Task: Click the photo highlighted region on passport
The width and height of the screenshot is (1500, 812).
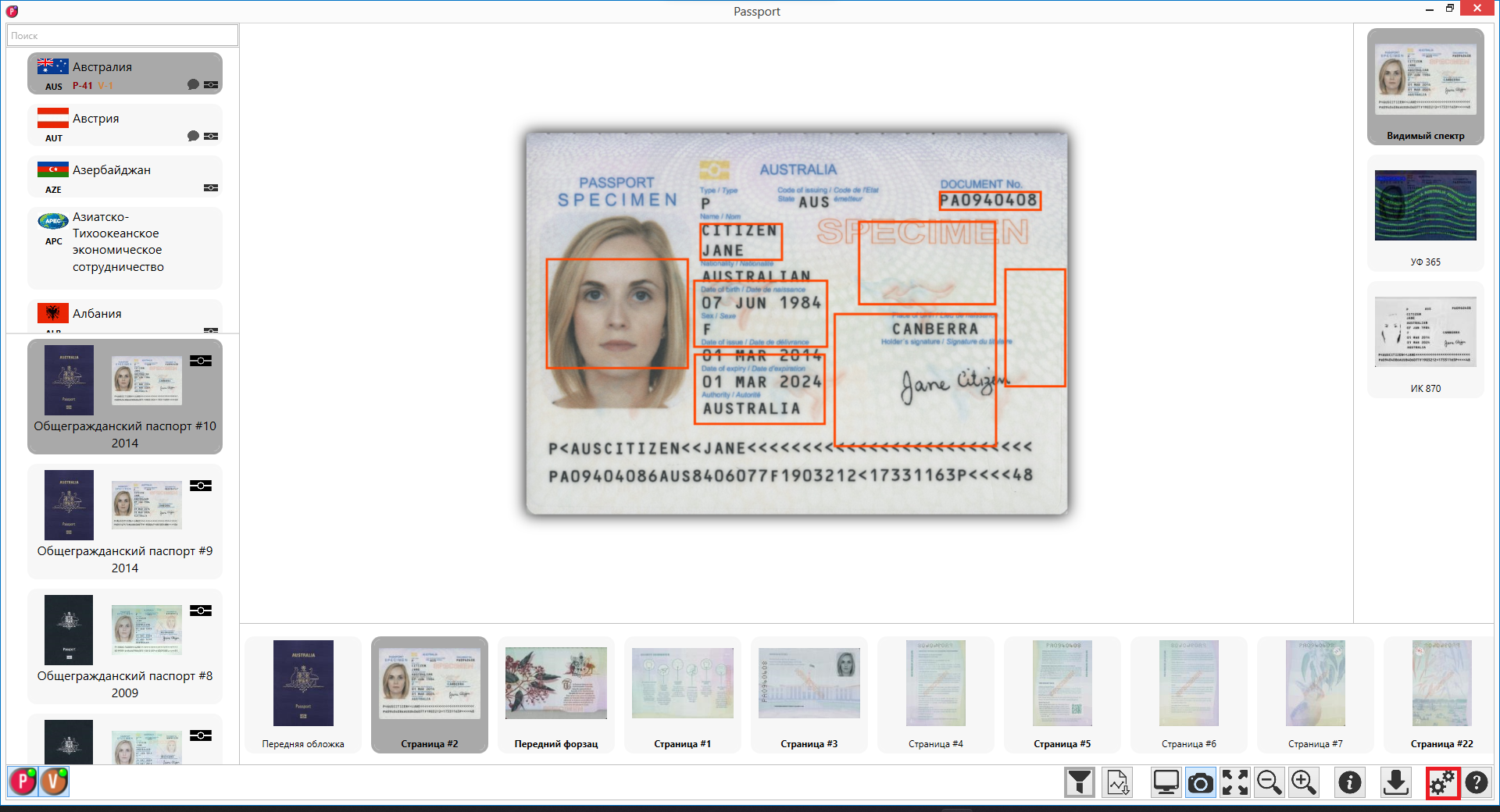Action: 616,313
